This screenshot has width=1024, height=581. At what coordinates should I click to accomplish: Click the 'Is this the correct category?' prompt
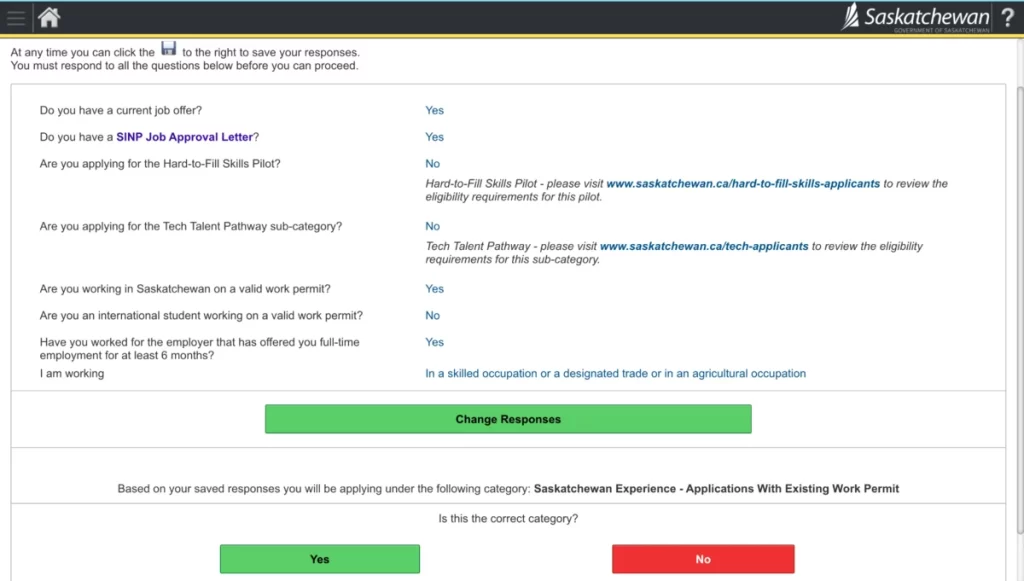508,519
